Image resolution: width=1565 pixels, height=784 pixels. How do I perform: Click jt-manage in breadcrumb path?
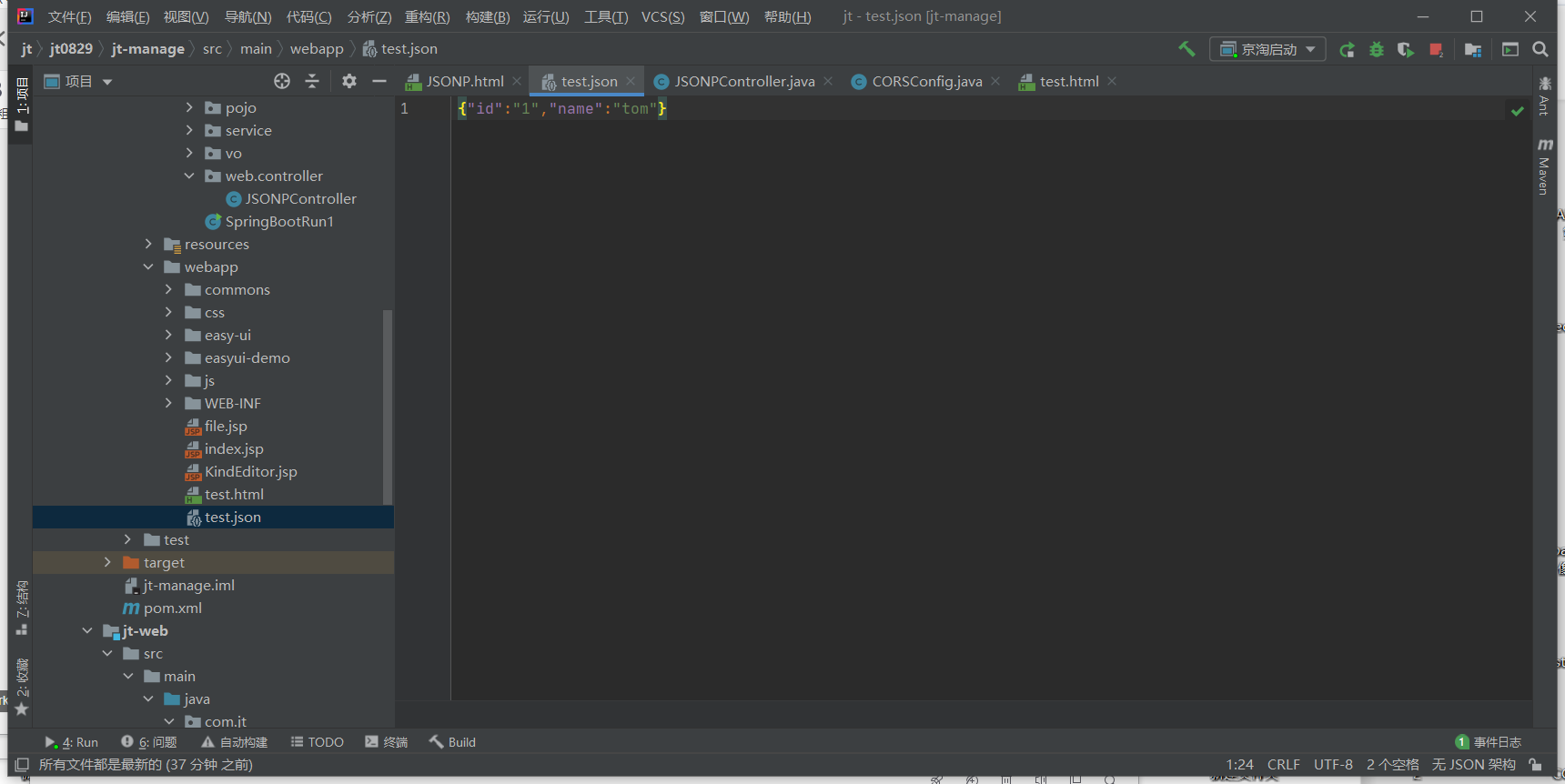pyautogui.click(x=147, y=49)
